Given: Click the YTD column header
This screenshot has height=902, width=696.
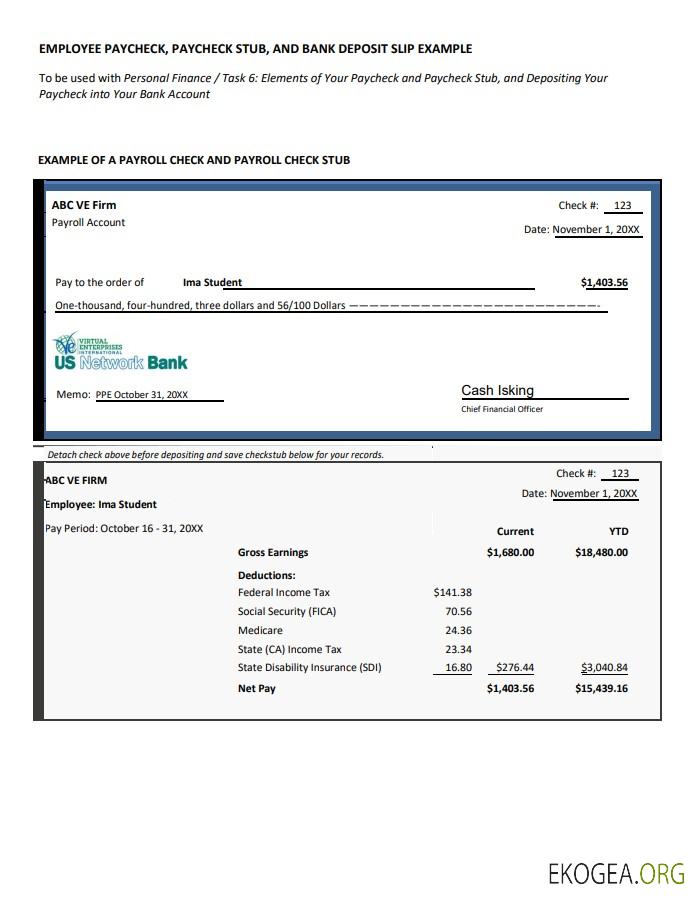Looking at the screenshot, I should (x=618, y=532).
